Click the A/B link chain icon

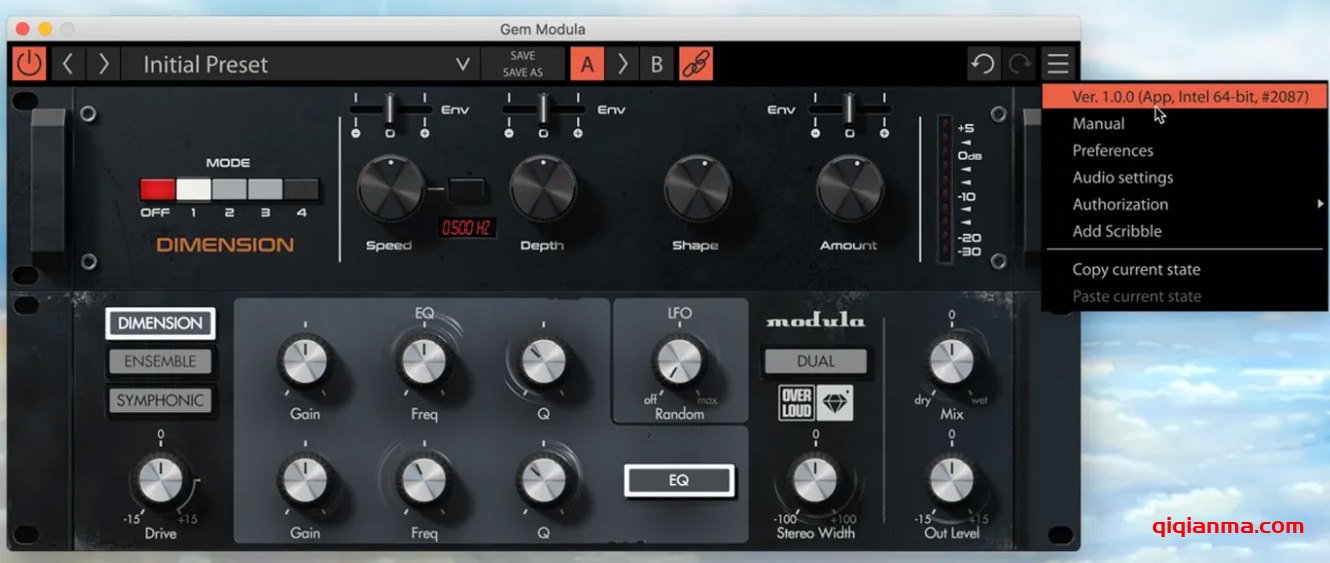tap(695, 64)
